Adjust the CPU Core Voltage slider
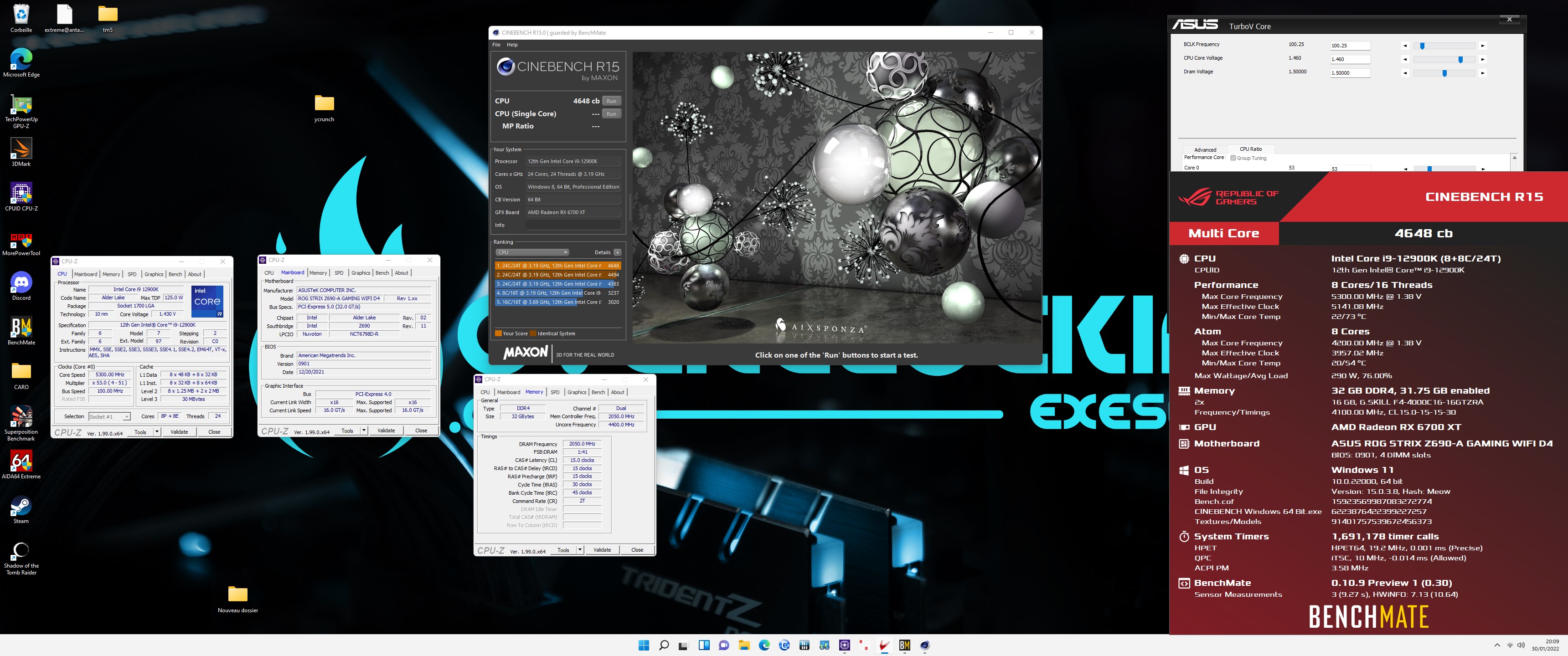The width and height of the screenshot is (1568, 656). tap(1460, 60)
